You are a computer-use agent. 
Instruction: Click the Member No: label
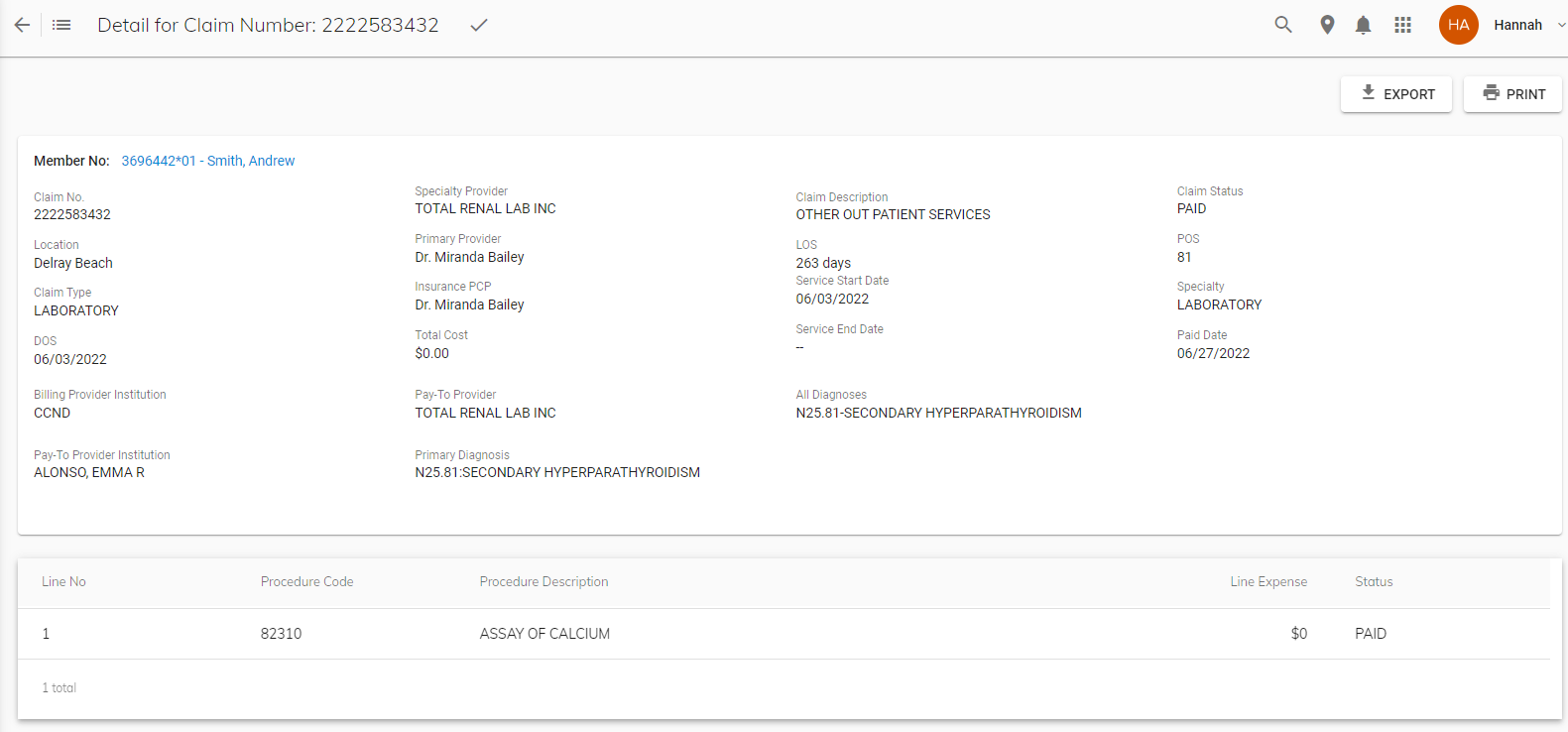pos(71,161)
